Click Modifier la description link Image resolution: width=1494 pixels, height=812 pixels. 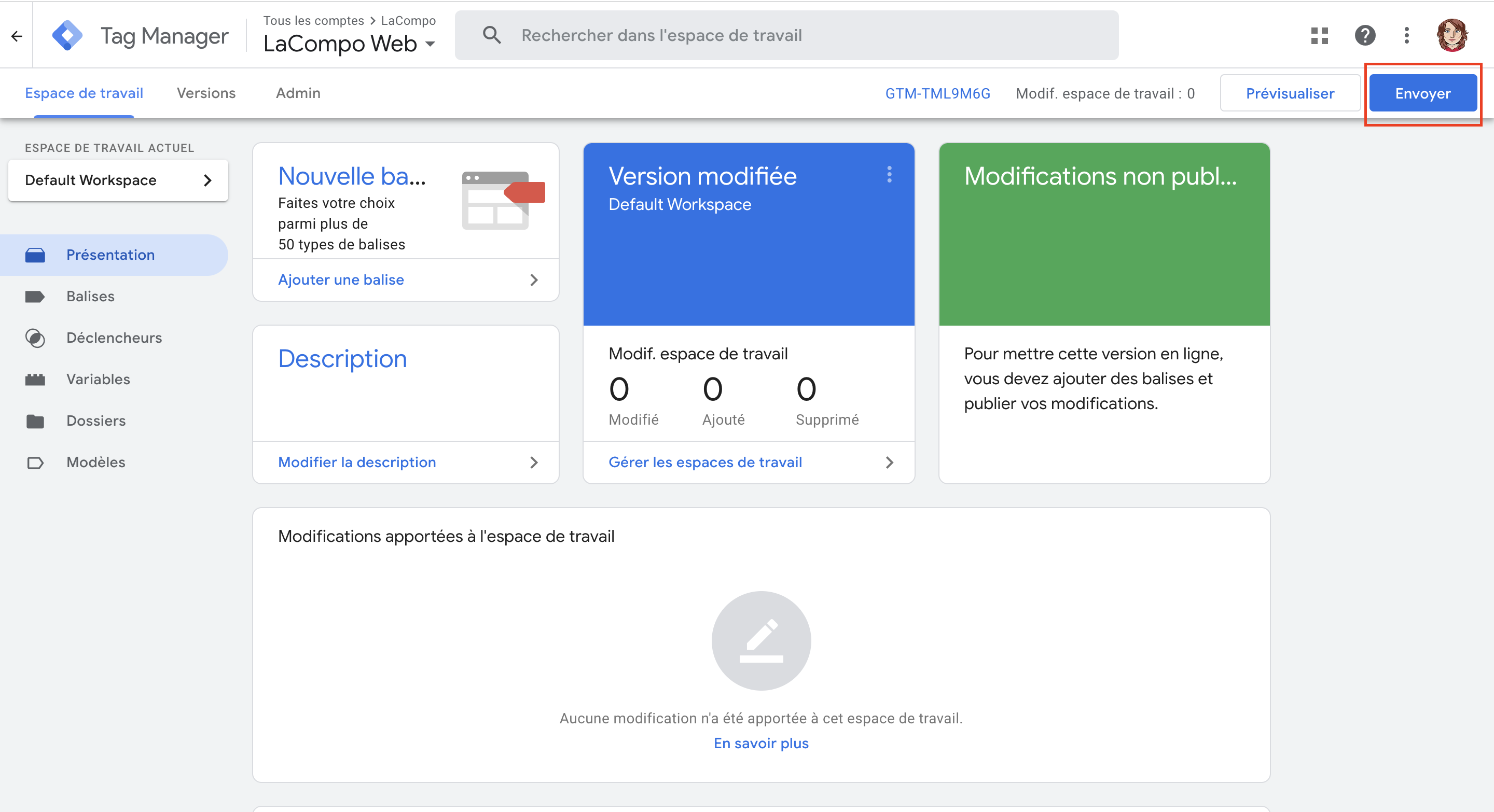(357, 463)
